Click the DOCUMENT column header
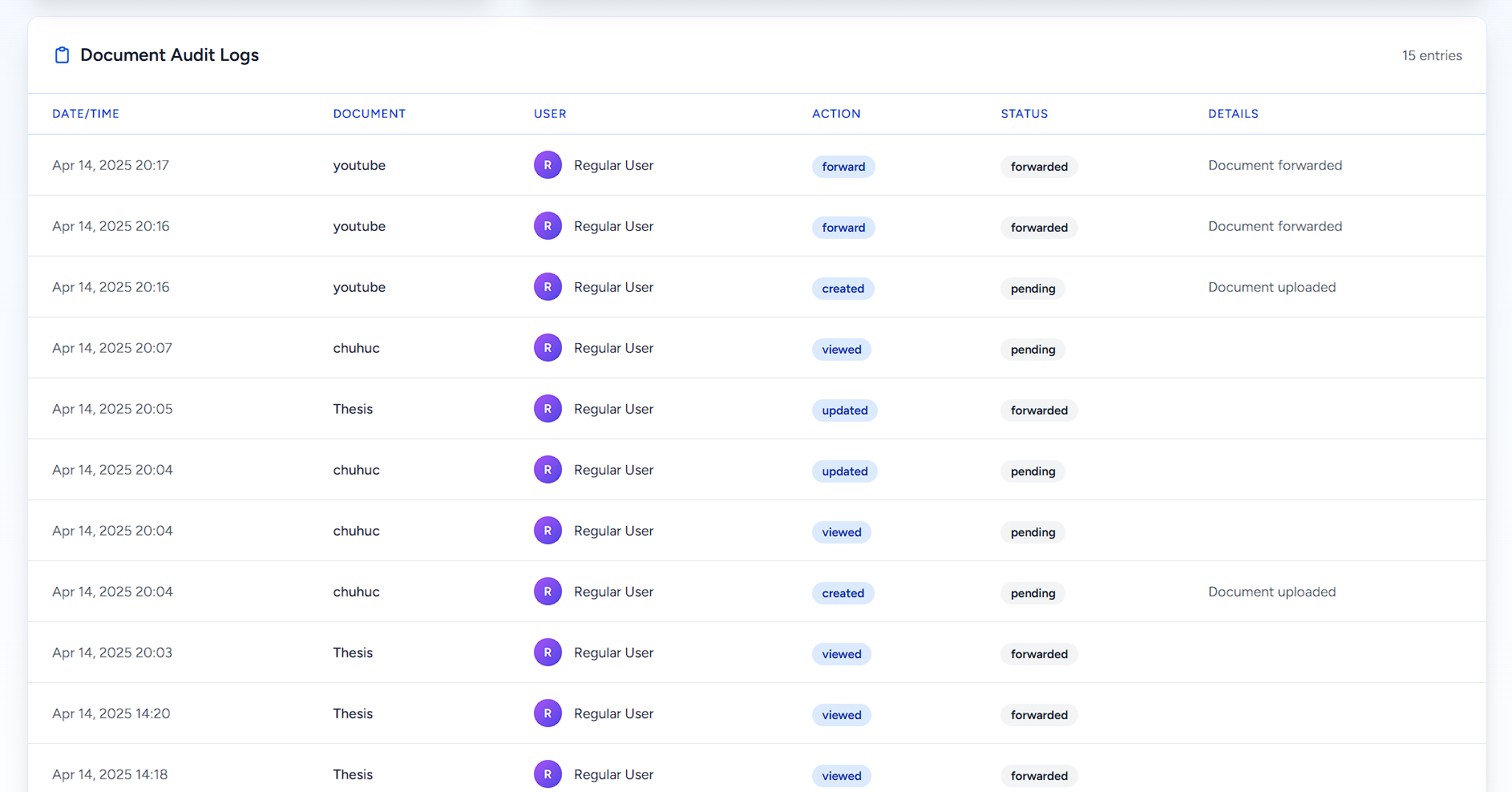This screenshot has height=792, width=1512. pyautogui.click(x=369, y=114)
